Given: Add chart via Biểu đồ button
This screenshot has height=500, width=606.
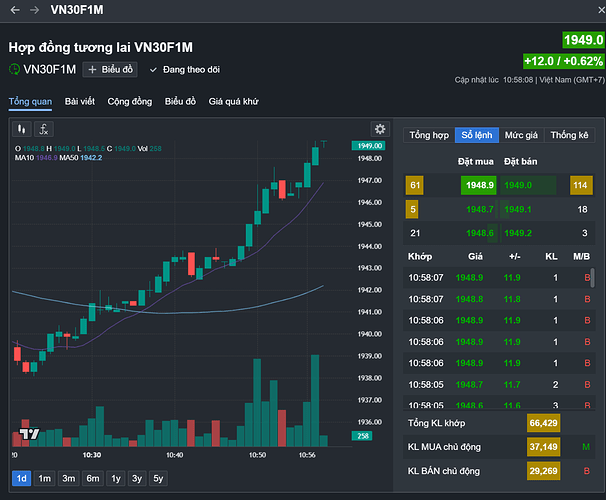Looking at the screenshot, I should click(110, 70).
